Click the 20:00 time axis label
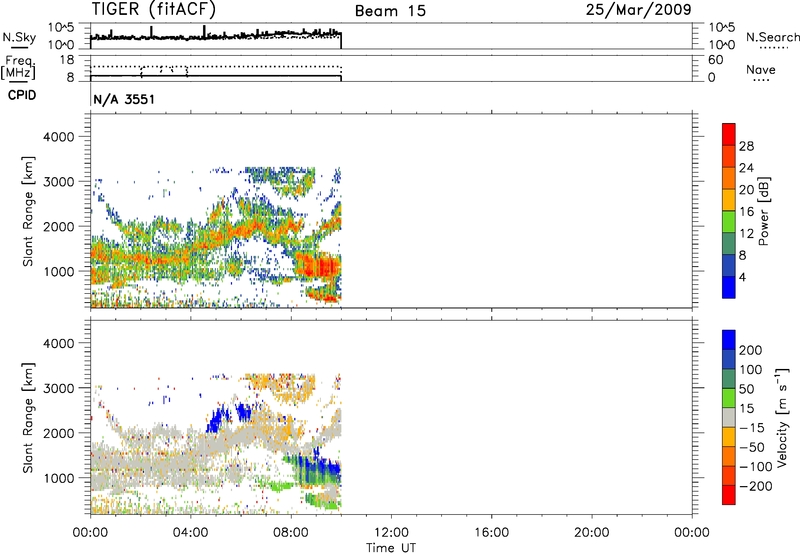This screenshot has height=554, width=800. tap(592, 533)
